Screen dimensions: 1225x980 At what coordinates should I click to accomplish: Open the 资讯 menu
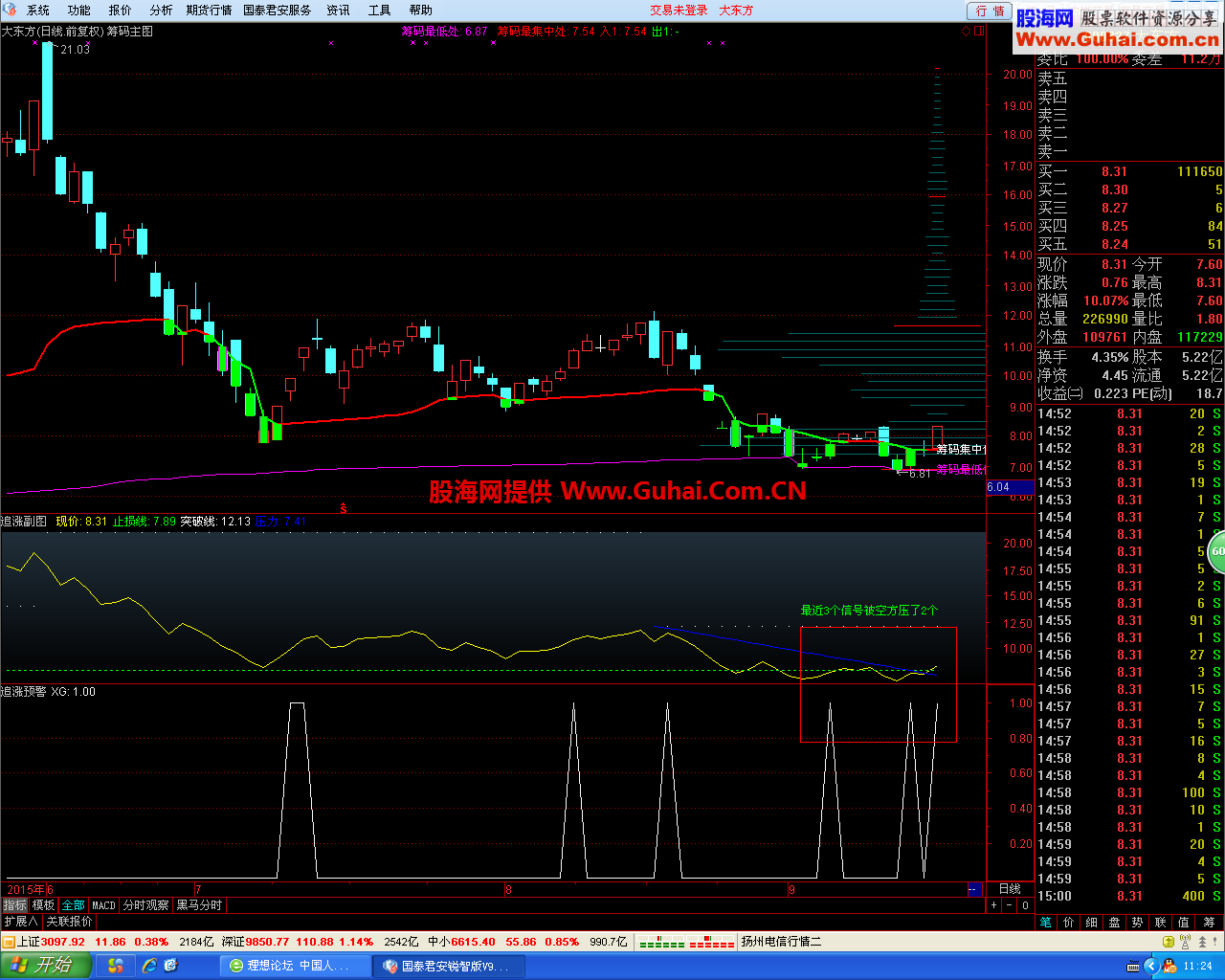[x=339, y=11]
